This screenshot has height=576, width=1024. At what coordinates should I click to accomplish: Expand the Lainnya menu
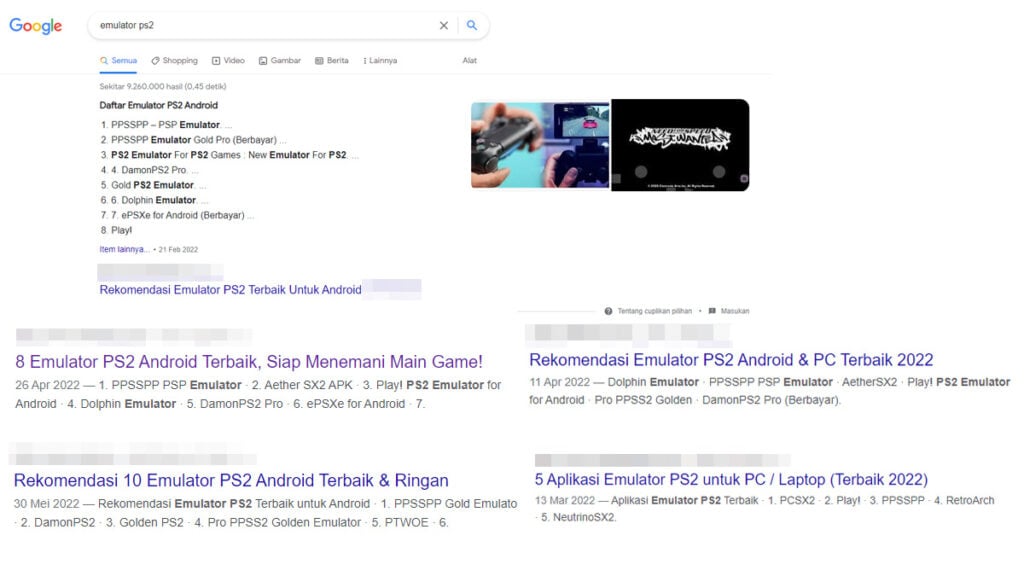pos(380,60)
